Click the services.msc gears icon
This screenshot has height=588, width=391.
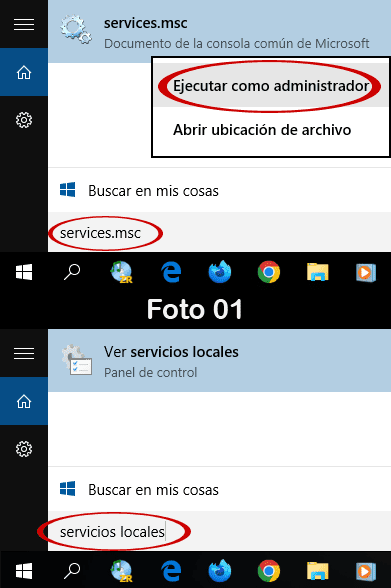click(x=76, y=29)
